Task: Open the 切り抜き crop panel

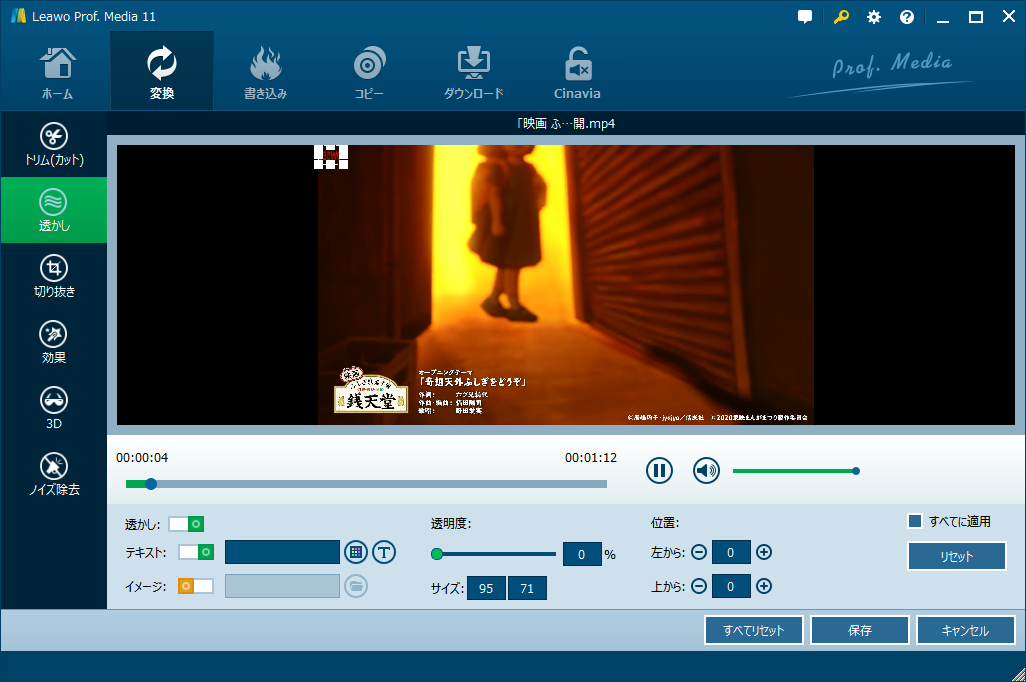Action: pyautogui.click(x=54, y=276)
